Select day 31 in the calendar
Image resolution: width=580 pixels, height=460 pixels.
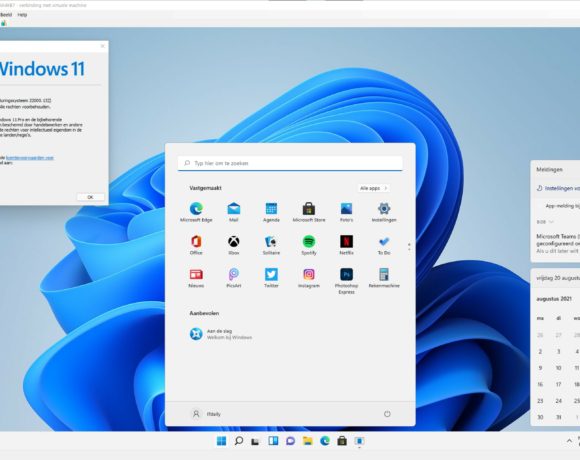559,417
